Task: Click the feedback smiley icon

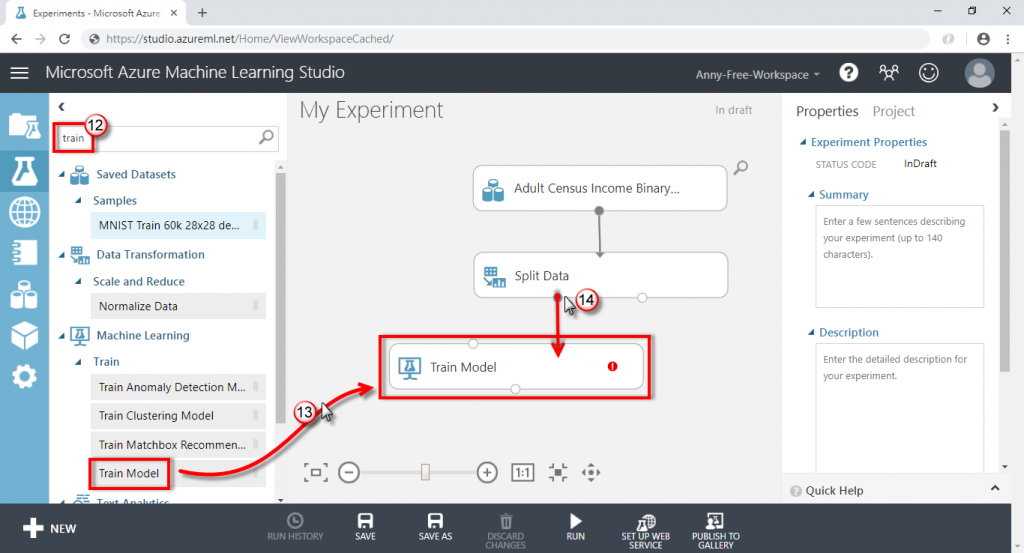Action: click(x=928, y=72)
